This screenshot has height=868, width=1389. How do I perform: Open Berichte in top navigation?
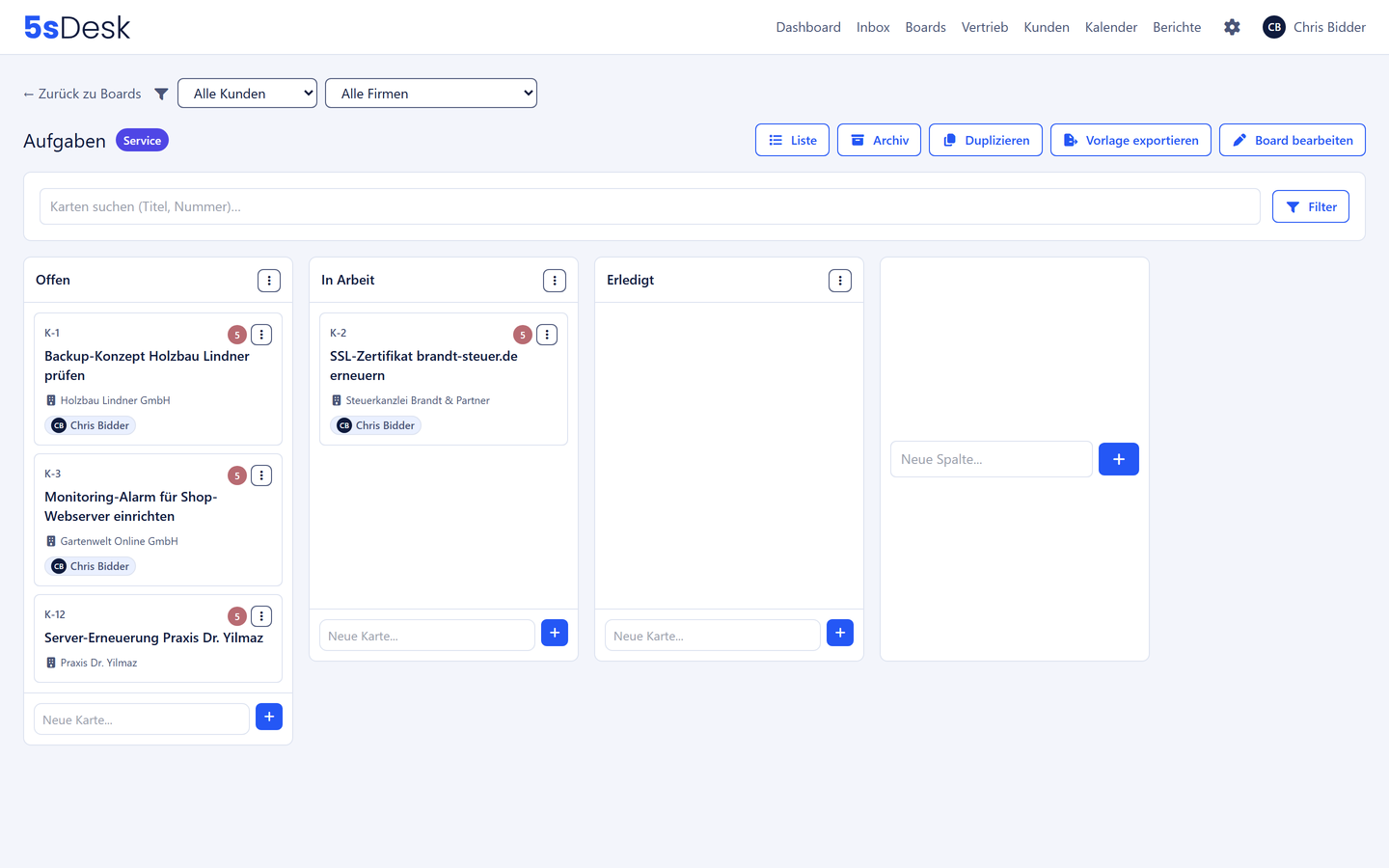coord(1177,27)
